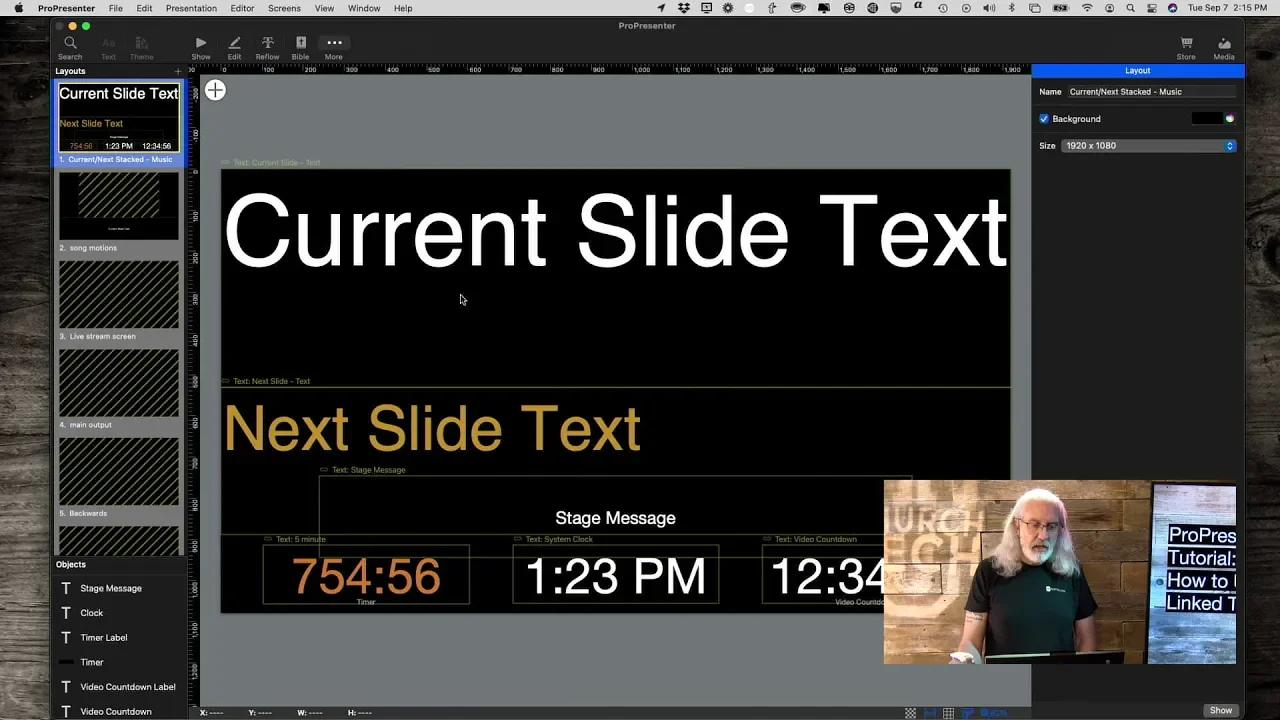This screenshot has width=1280, height=720.
Task: Uncheck the Background checkbox in Layout panel
Action: 1044,118
